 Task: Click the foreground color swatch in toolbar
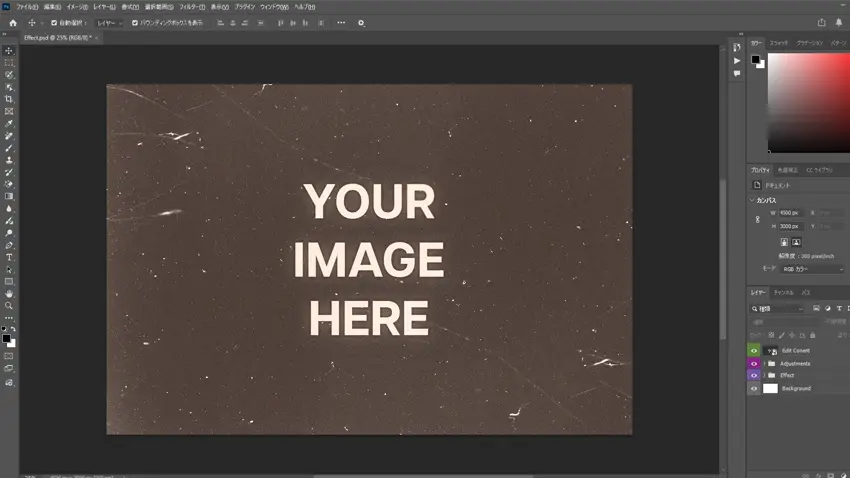coord(6,338)
